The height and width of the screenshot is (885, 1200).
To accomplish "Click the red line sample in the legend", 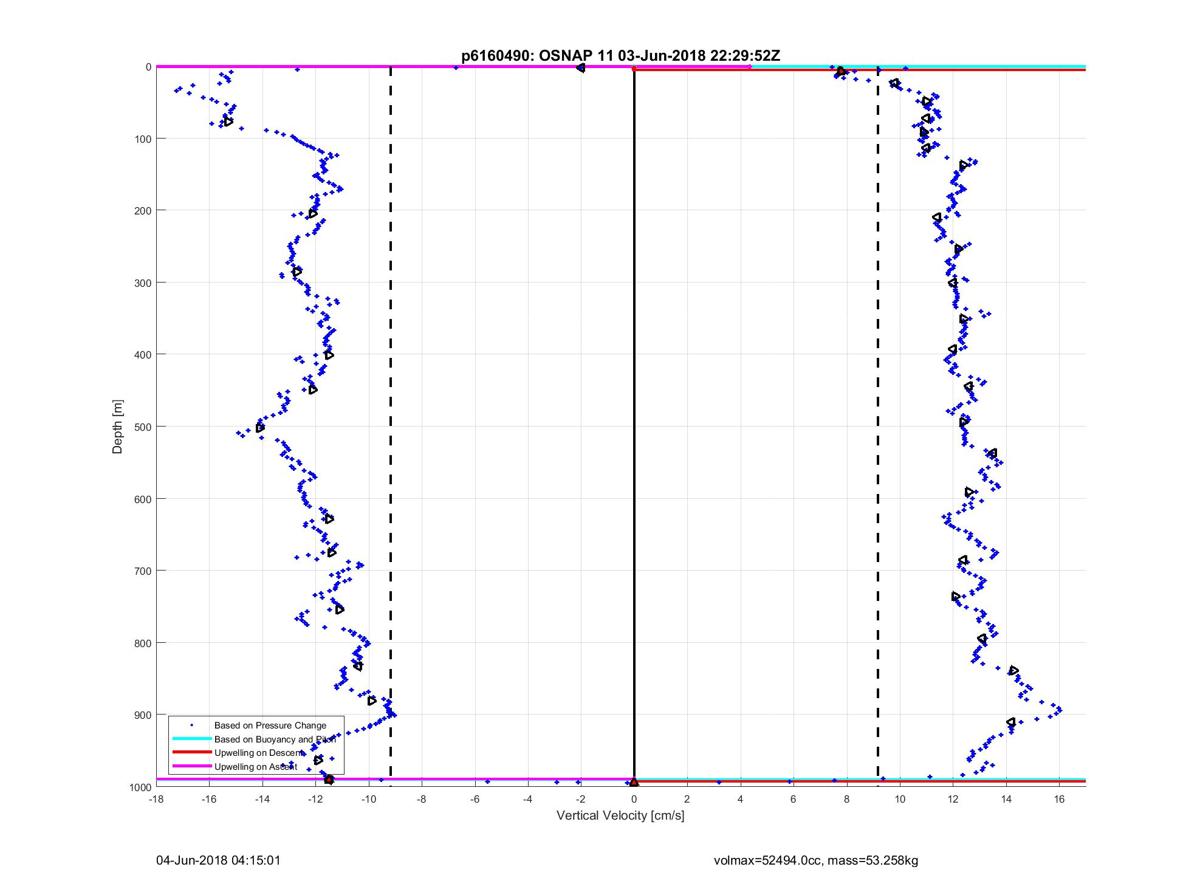I will (x=191, y=752).
